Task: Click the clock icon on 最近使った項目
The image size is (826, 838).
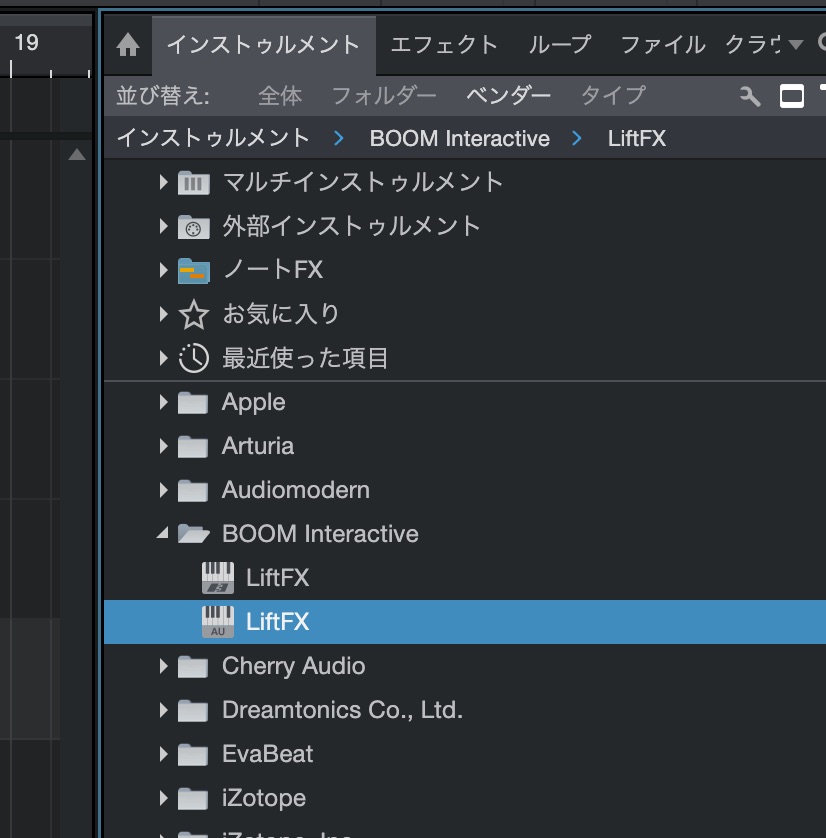Action: tap(192, 358)
